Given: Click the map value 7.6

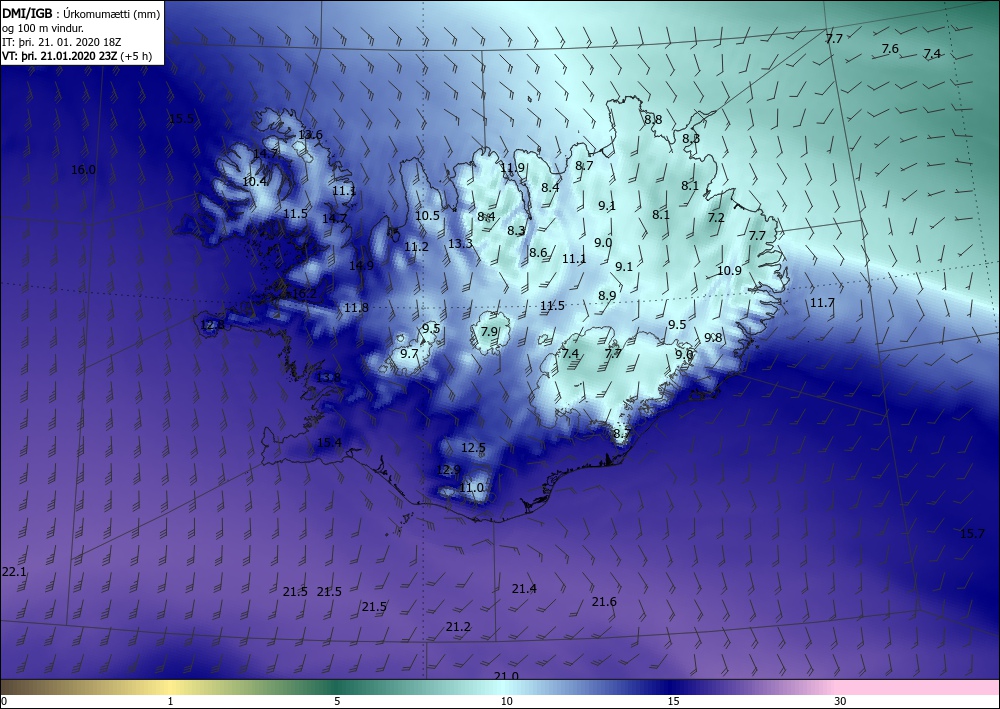Looking at the screenshot, I should click(890, 49).
